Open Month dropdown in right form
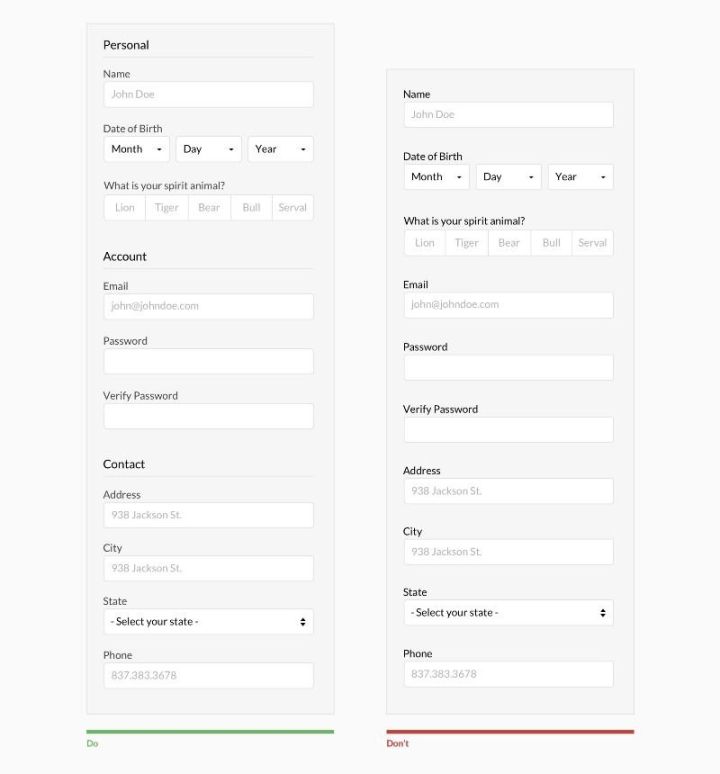The image size is (720, 774). click(x=436, y=177)
